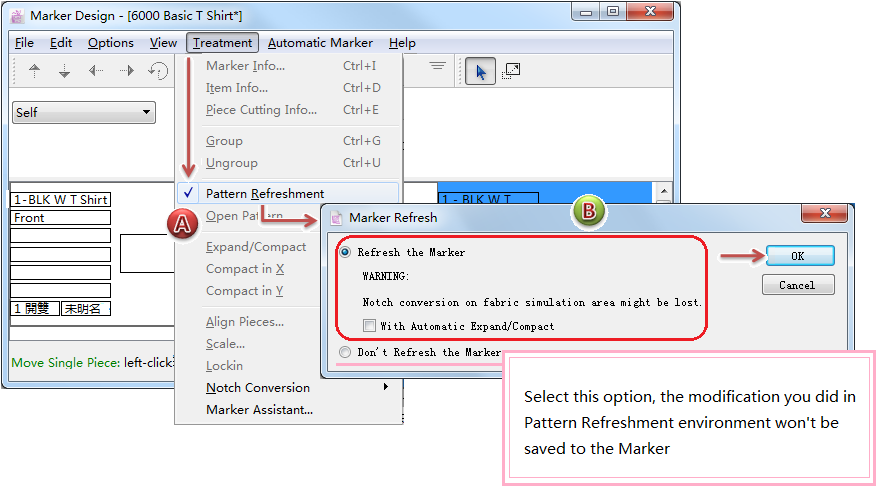The image size is (881, 494).
Task: Toggle Pattern Refreshment menu item
Action: click(x=265, y=194)
